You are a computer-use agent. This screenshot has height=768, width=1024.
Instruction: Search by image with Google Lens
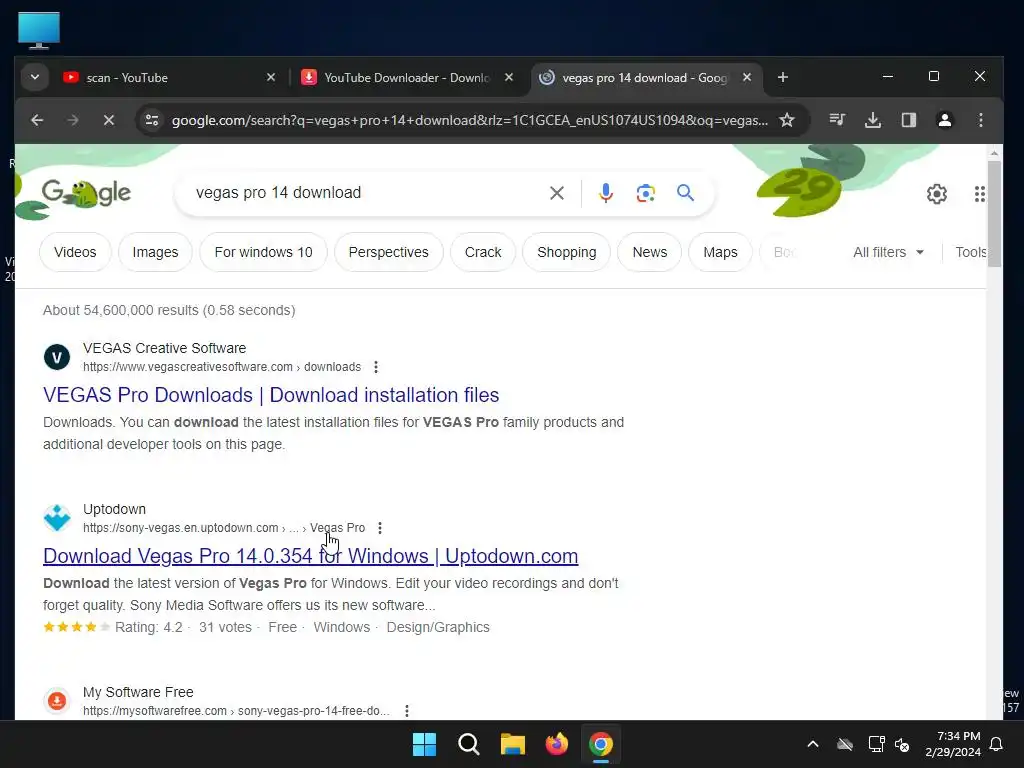coord(645,193)
